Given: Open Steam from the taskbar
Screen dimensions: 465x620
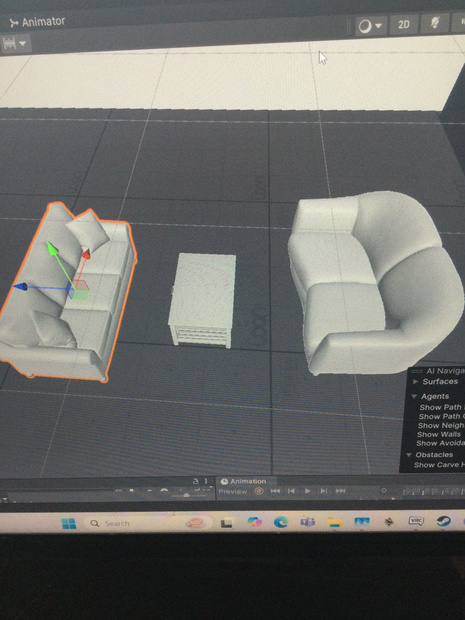Looking at the screenshot, I should pyautogui.click(x=444, y=521).
